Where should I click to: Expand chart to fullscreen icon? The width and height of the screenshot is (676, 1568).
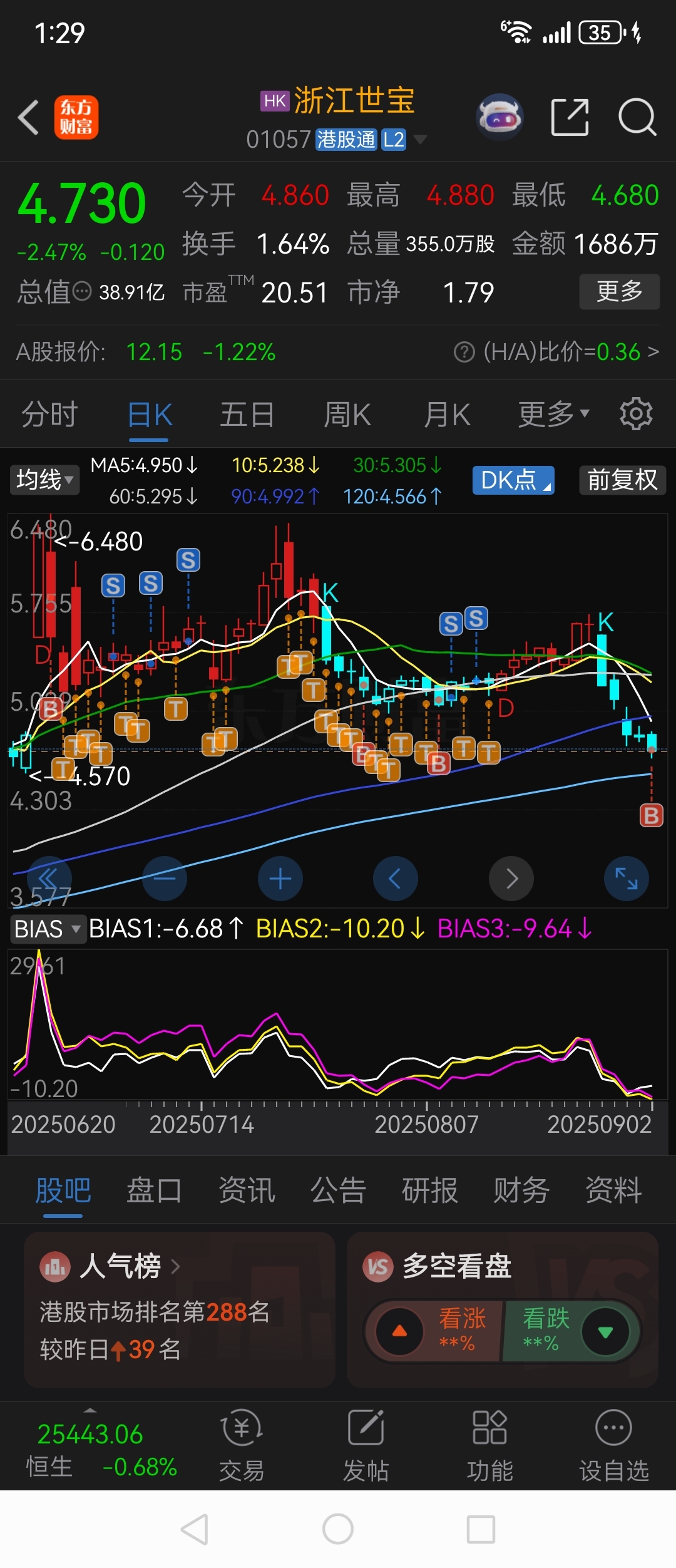point(627,878)
